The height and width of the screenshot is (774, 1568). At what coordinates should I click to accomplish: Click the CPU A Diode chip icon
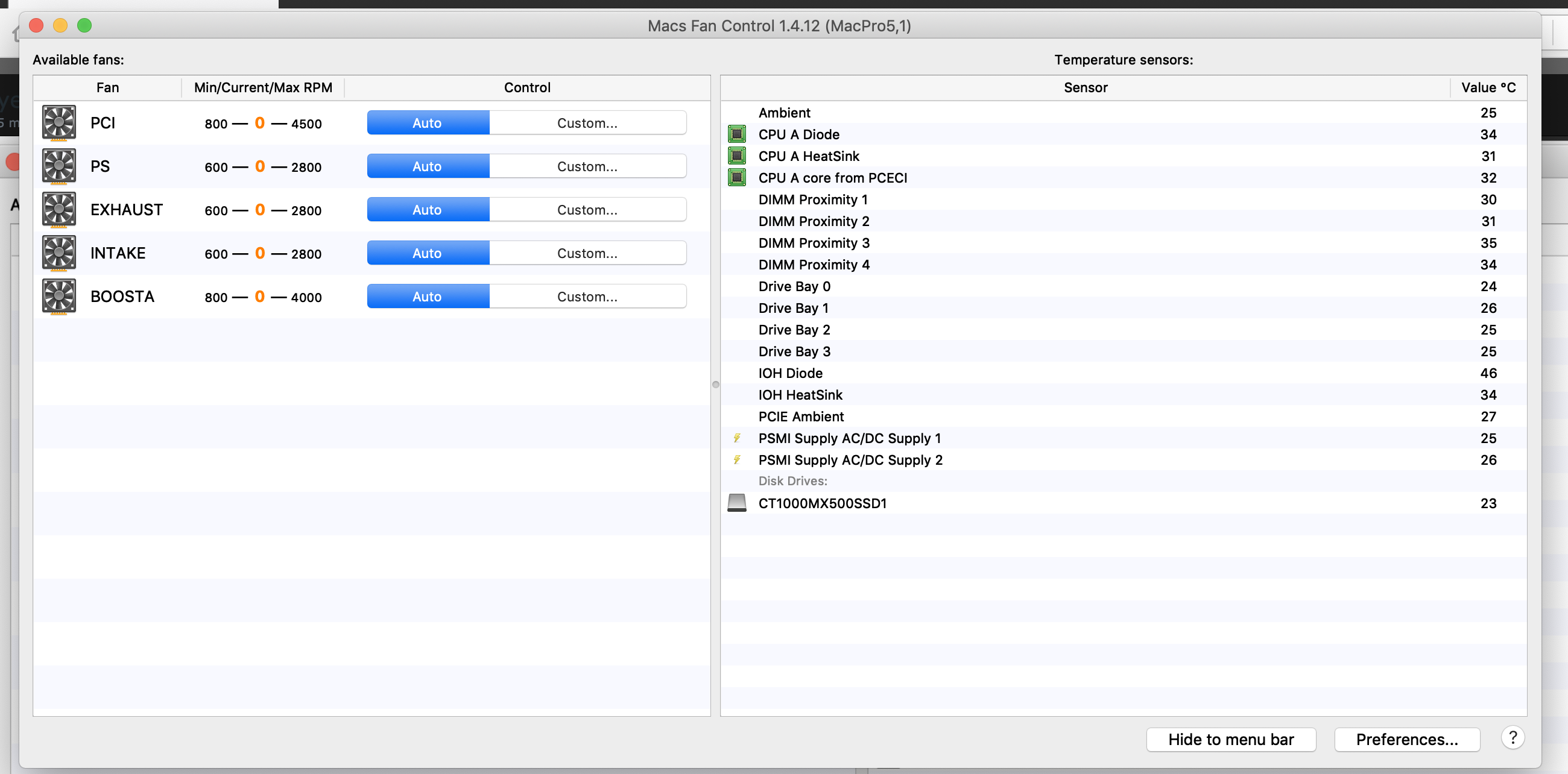736,134
